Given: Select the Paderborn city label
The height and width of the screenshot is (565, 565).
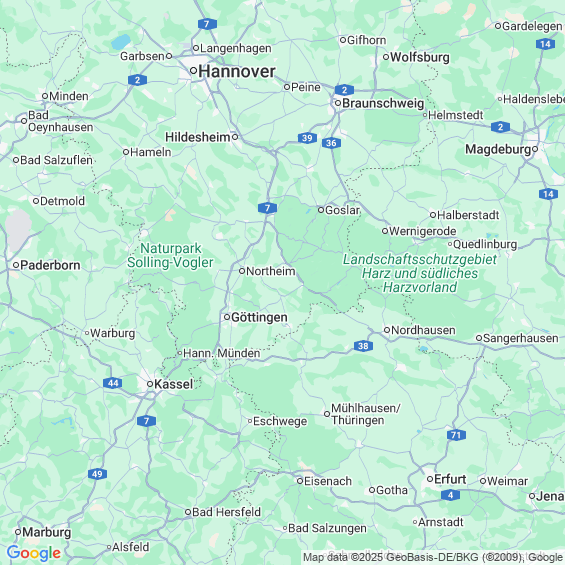Looking at the screenshot, I should click(50, 265).
